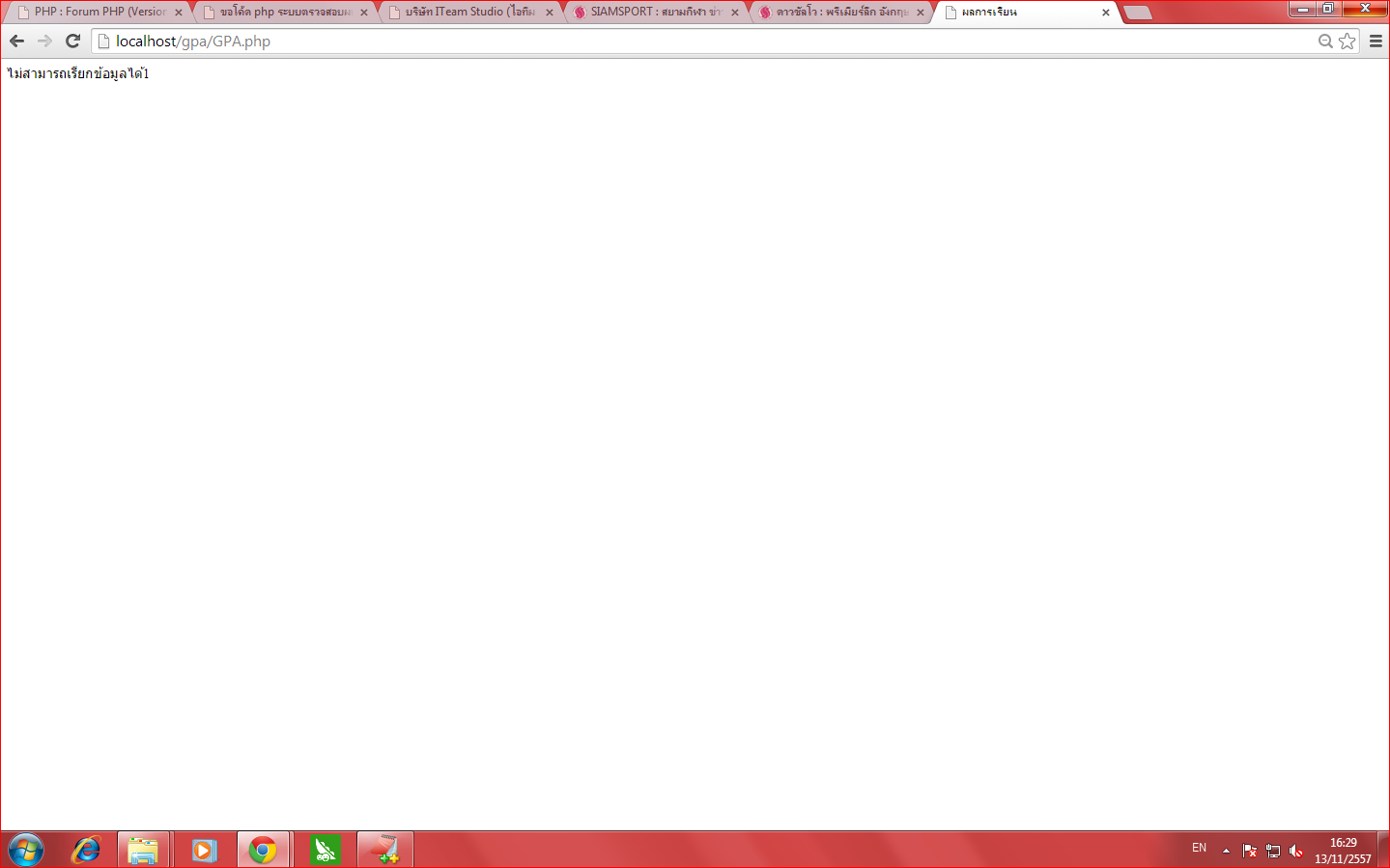Viewport: 1390px width, 868px height.
Task: Close the PHP : Forum PHP tab
Action: click(179, 13)
